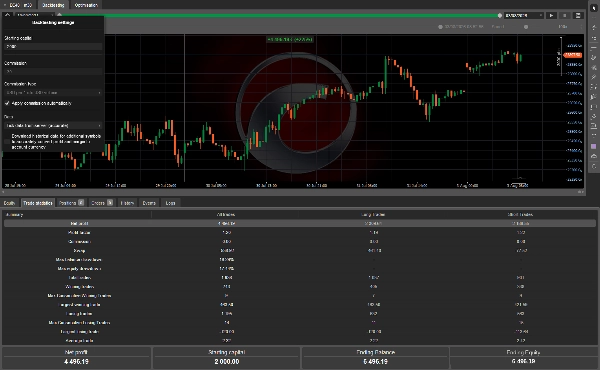Select the Largest winning trade row
The width and height of the screenshot is (600, 370).
(300, 305)
